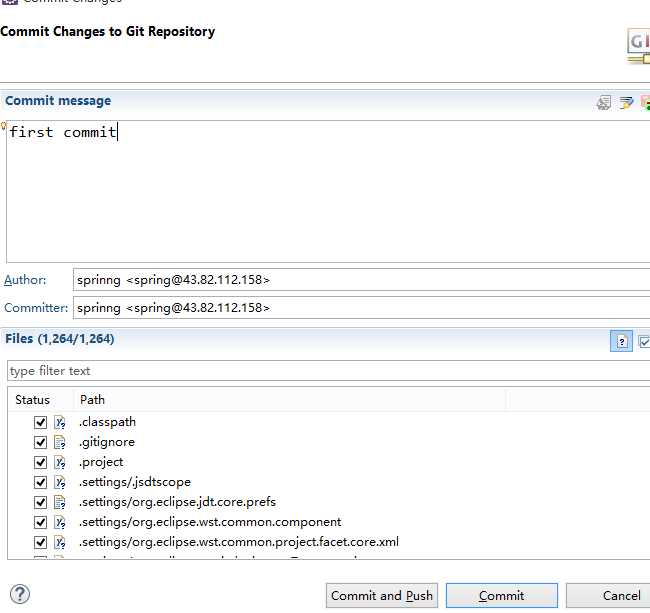Click the org.eclipse.wst.common.component file icon
Image resolution: width=650 pixels, height=613 pixels.
point(60,522)
